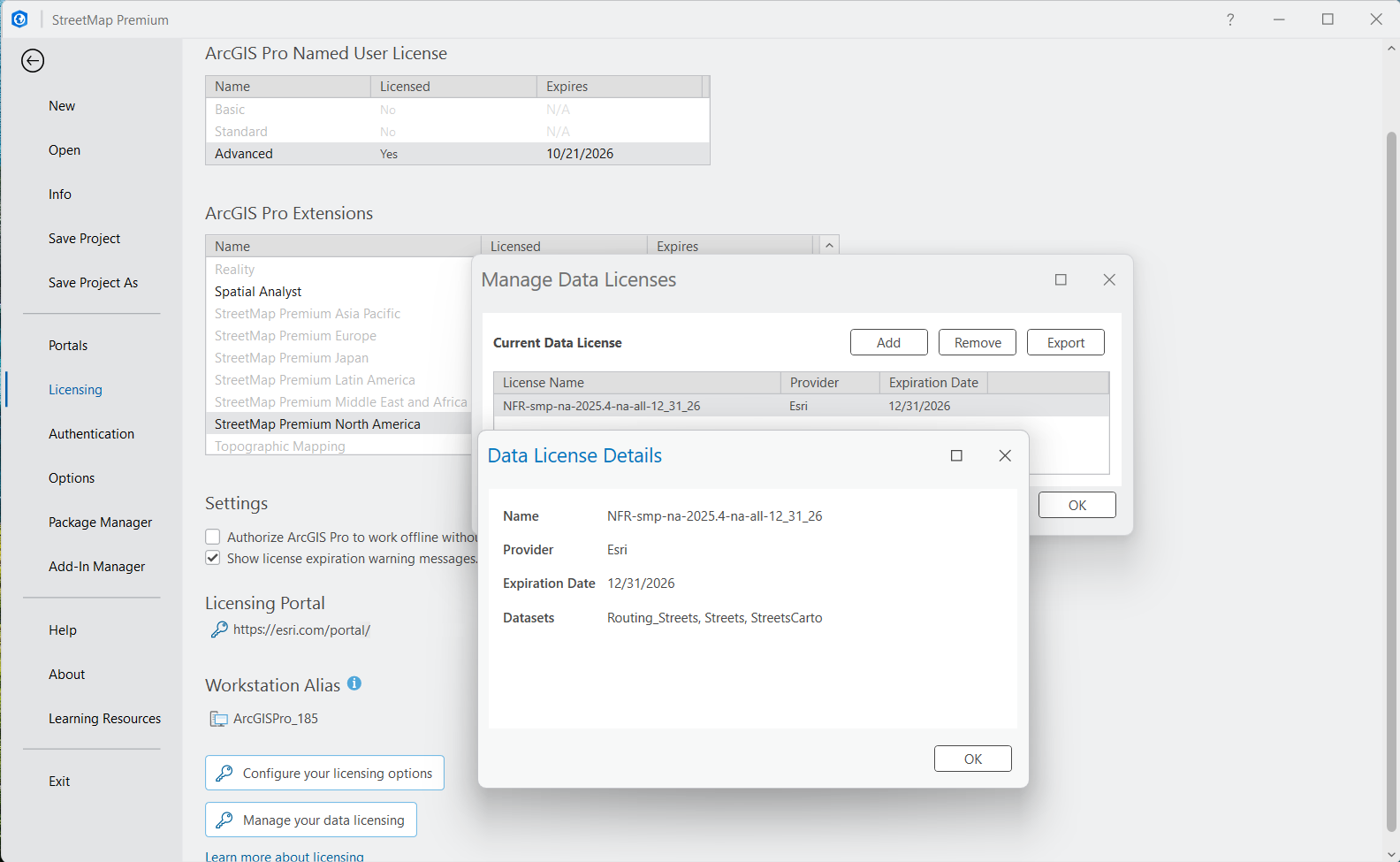Image resolution: width=1400 pixels, height=862 pixels.
Task: Uncheck Show license expiration warning messages
Action: pyautogui.click(x=213, y=558)
